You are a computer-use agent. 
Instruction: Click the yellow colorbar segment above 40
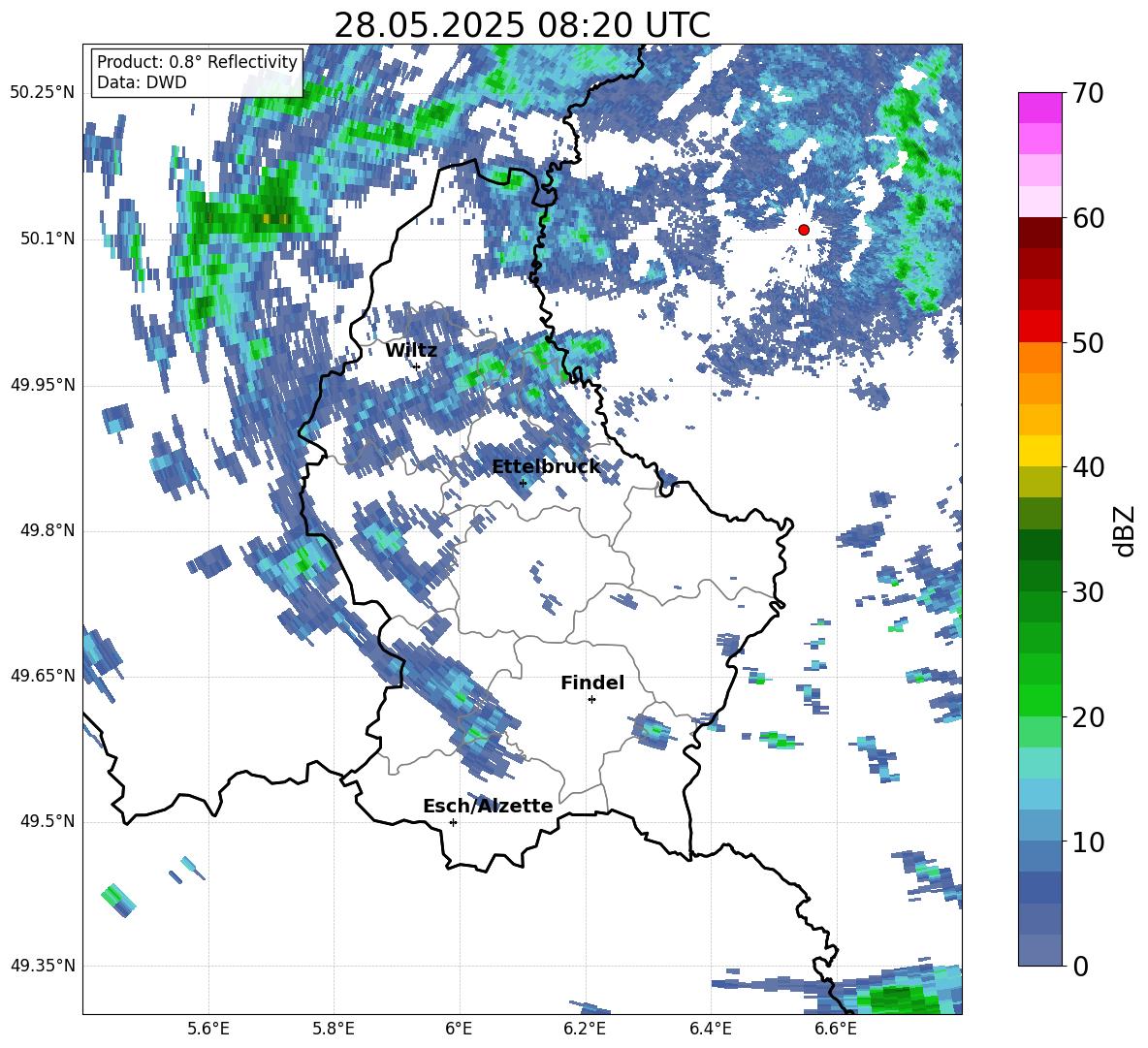coord(1039,451)
